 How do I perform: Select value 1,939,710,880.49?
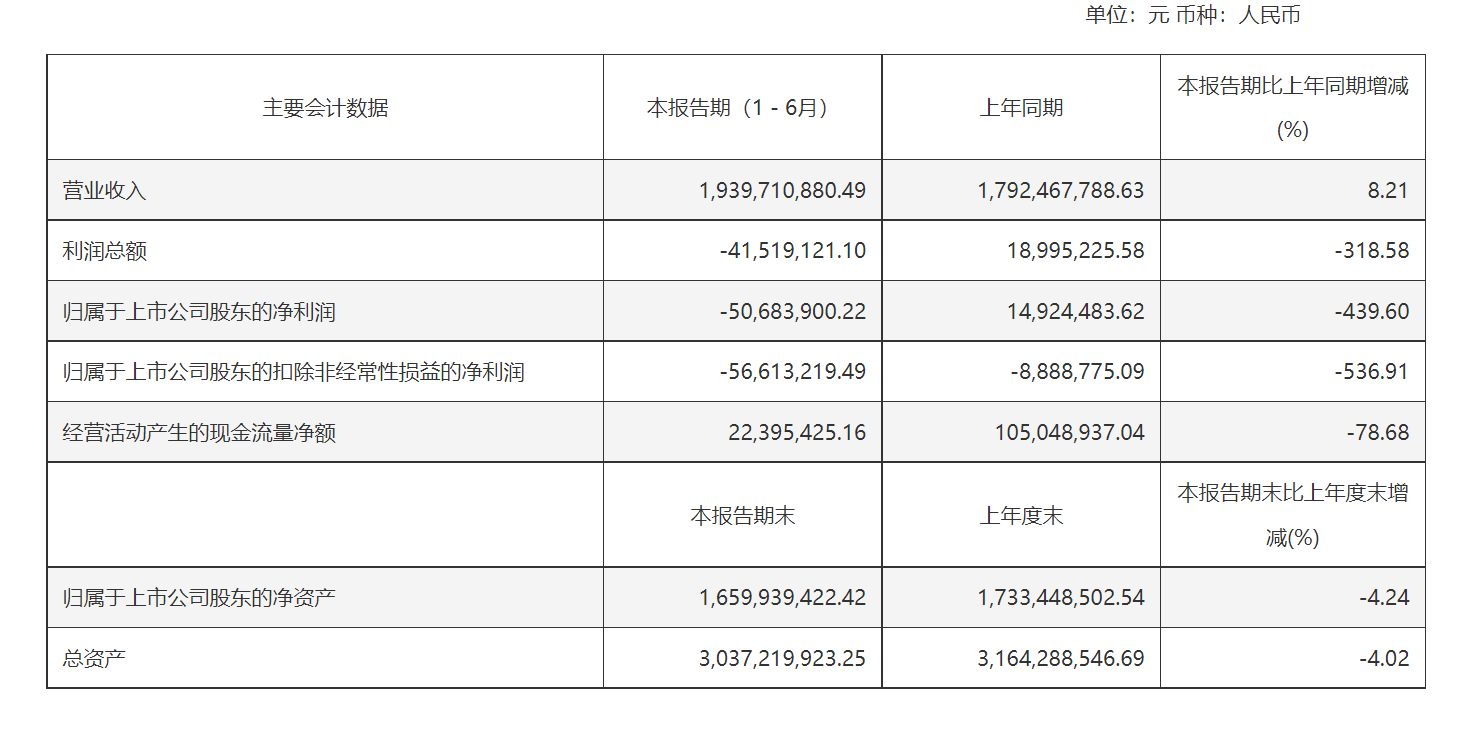pyautogui.click(x=783, y=190)
